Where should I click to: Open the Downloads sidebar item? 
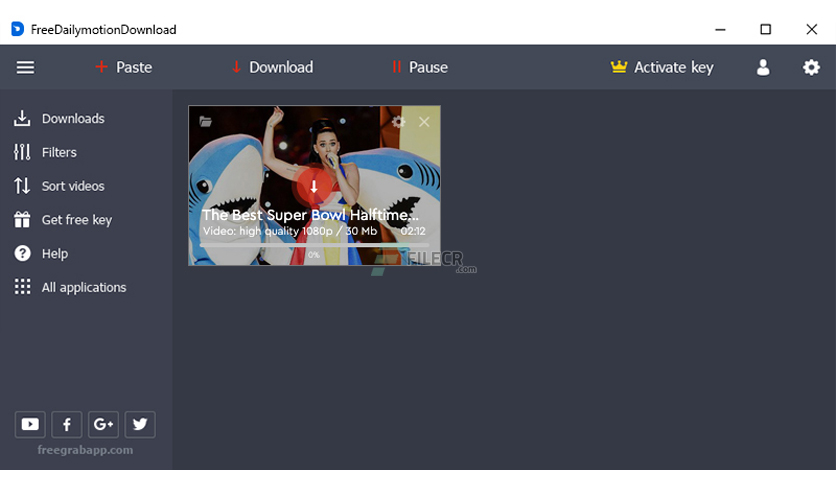pyautogui.click(x=59, y=118)
